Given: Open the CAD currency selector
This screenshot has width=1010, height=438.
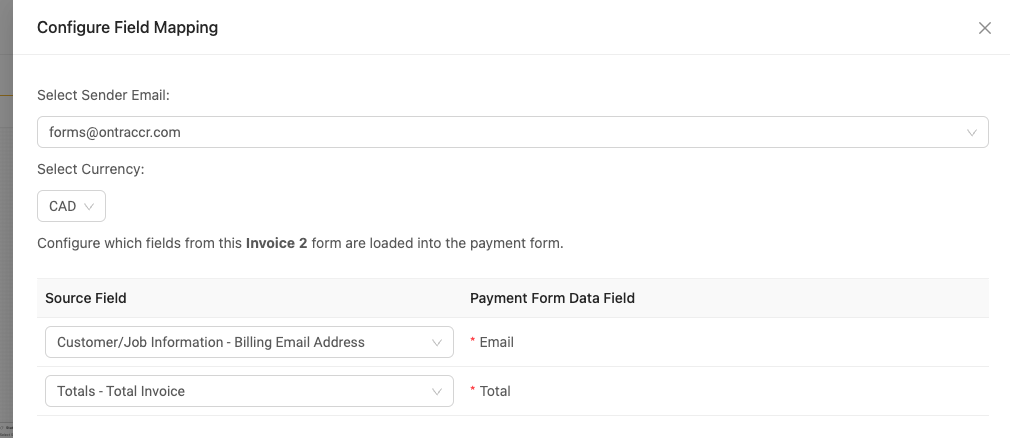Looking at the screenshot, I should tap(71, 206).
